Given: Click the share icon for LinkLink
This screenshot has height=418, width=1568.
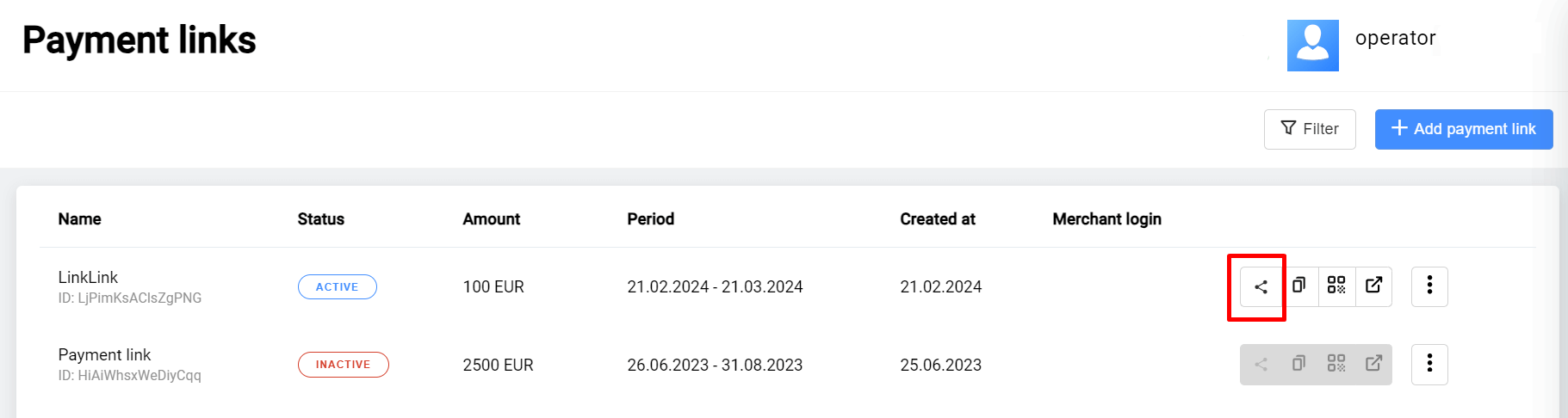Looking at the screenshot, I should click(x=1261, y=287).
